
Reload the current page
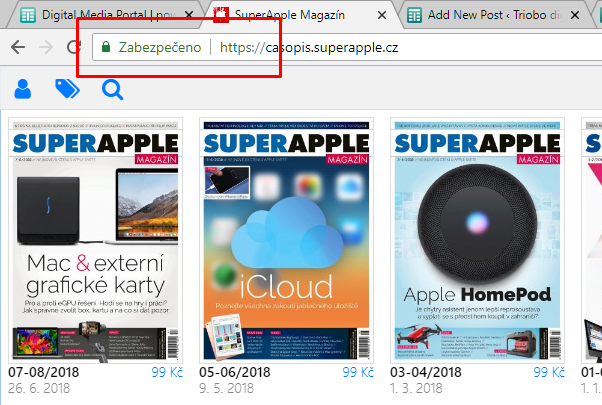click(73, 48)
